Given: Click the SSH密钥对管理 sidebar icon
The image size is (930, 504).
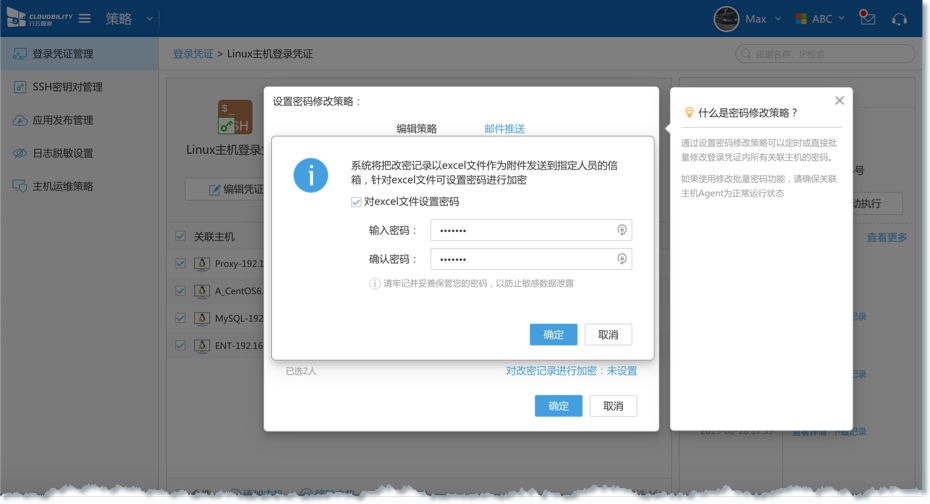Looking at the screenshot, I should click(20, 87).
